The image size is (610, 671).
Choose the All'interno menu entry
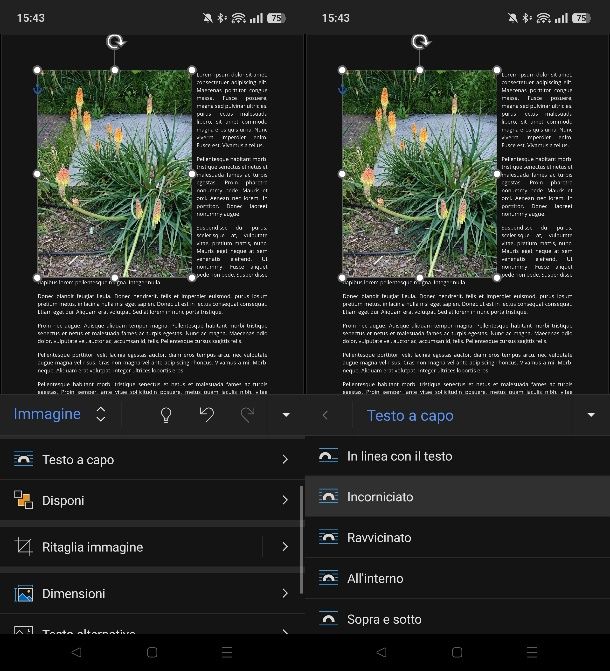tap(375, 578)
